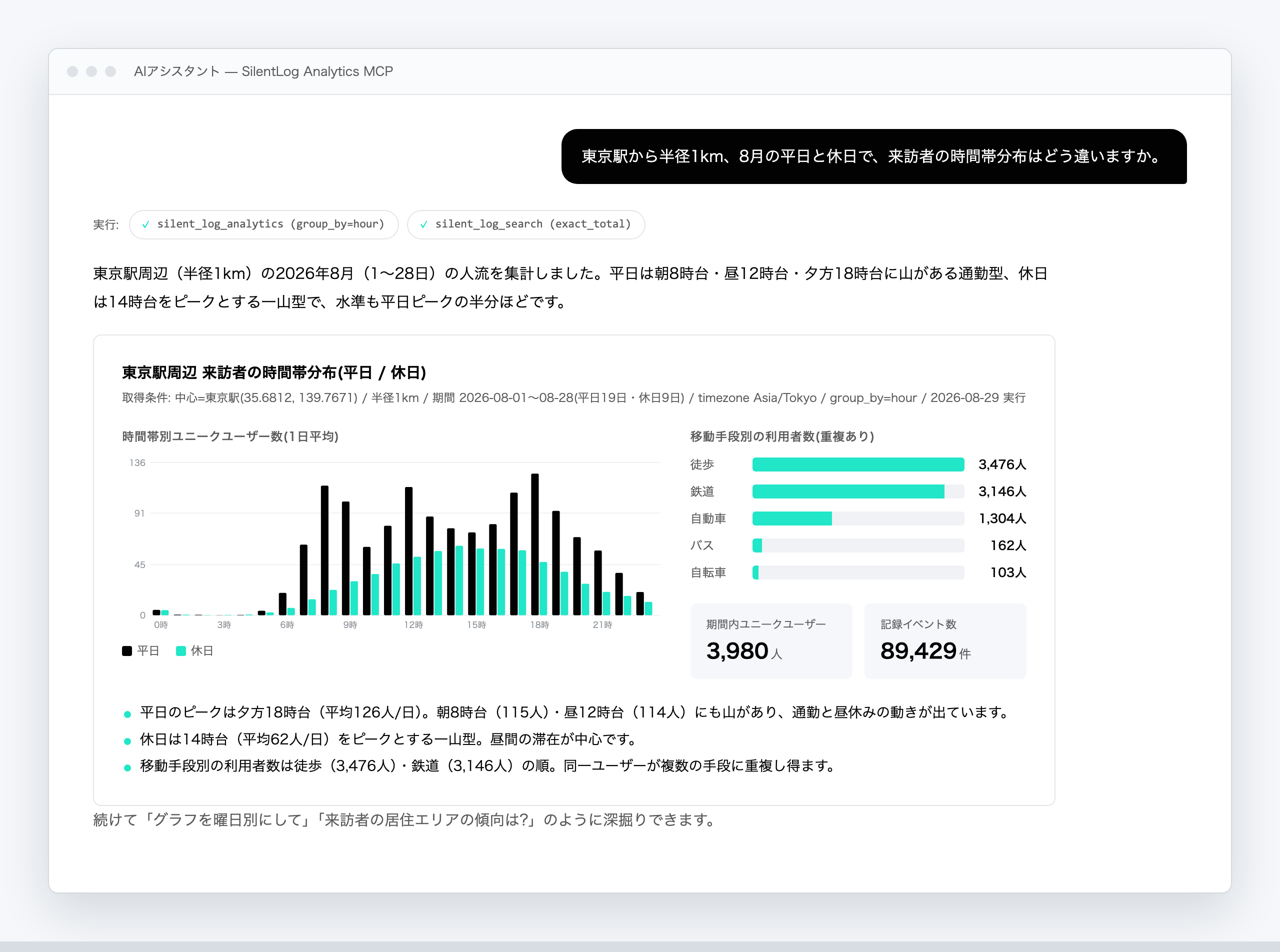1280x952 pixels.
Task: Click the バス progress bar
Action: (858, 545)
